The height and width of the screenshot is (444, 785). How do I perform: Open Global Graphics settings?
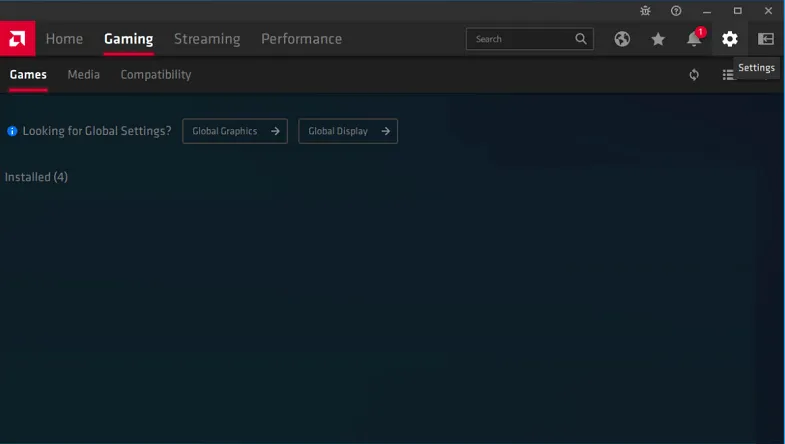point(235,131)
